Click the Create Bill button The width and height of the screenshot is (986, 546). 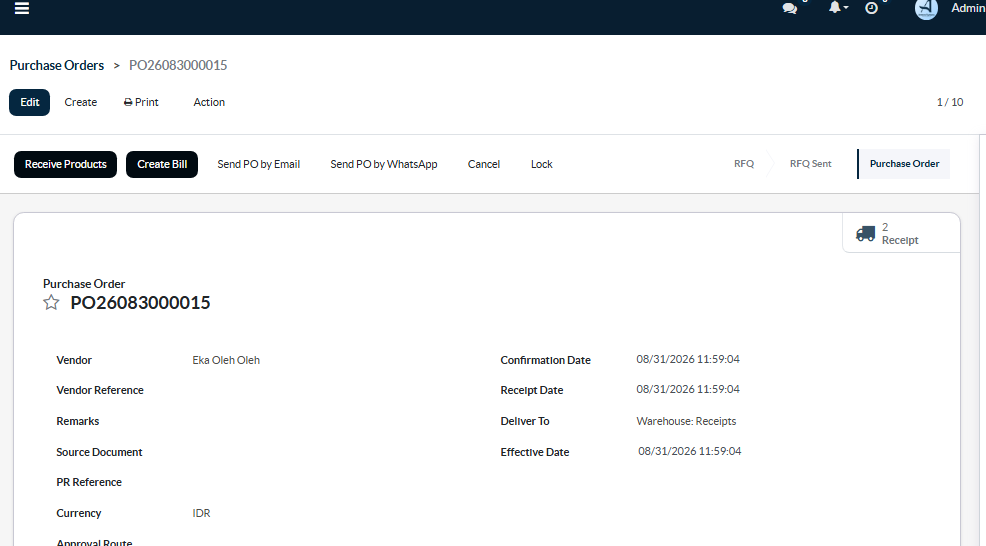[x=162, y=164]
